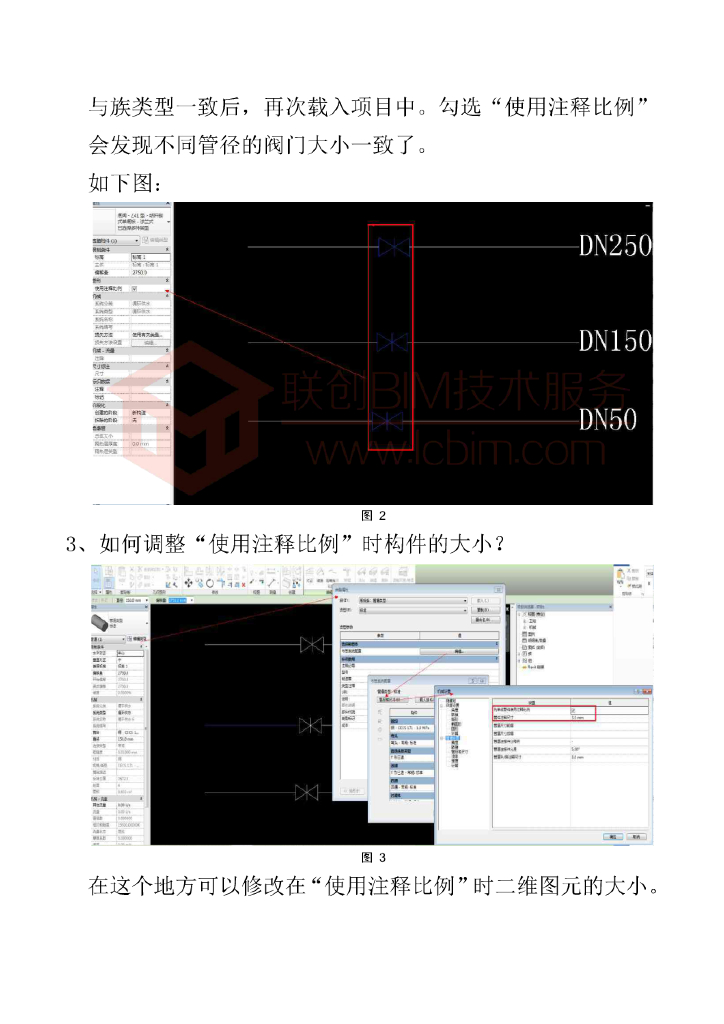Screen dimensions: 724x1024
Task: Click the 标高 value field in figure 2
Action: point(151,257)
